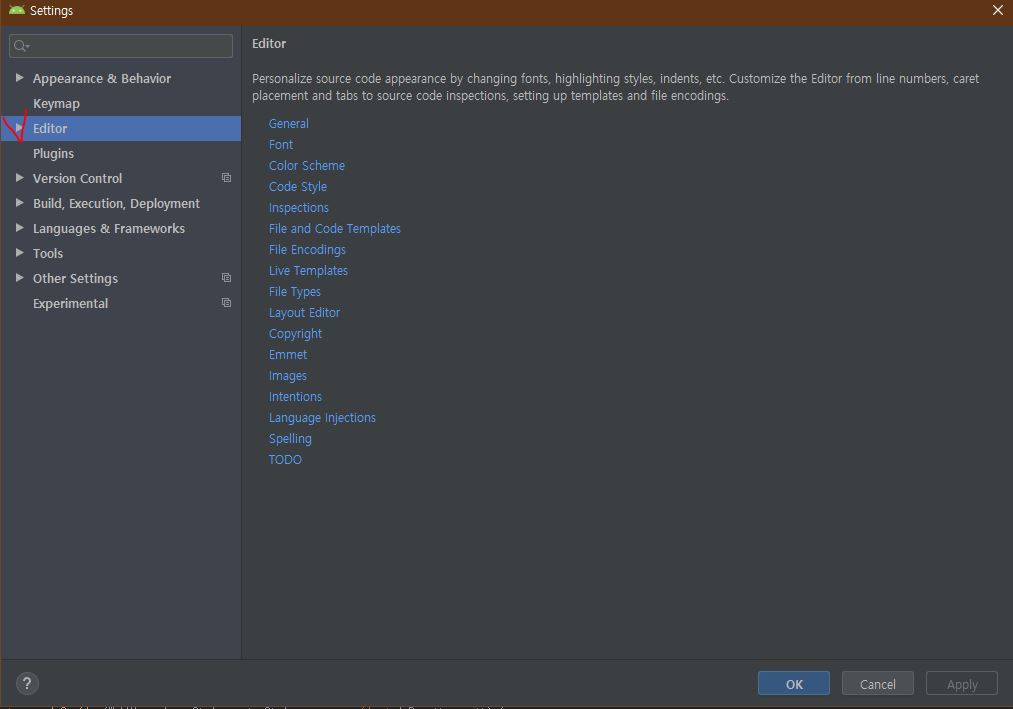The image size is (1013, 709).
Task: Select Version Control in the tree
Action: 78,178
